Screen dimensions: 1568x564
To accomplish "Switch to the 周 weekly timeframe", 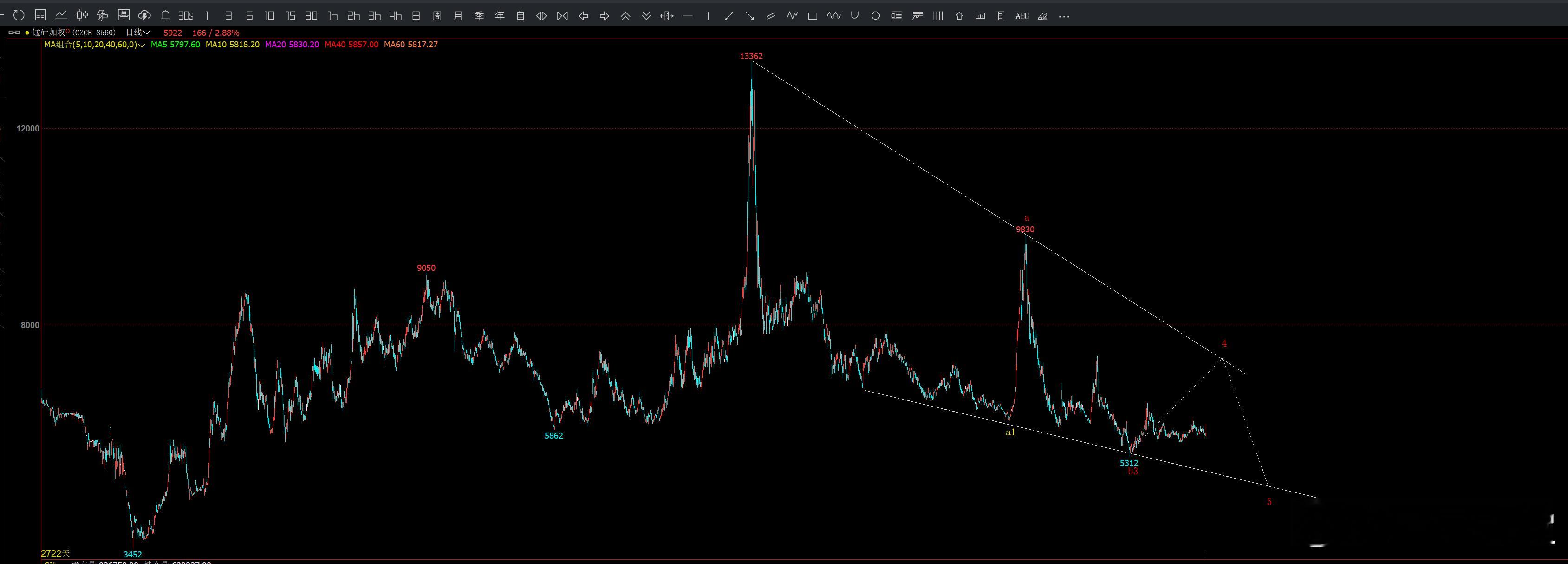I will coord(436,16).
